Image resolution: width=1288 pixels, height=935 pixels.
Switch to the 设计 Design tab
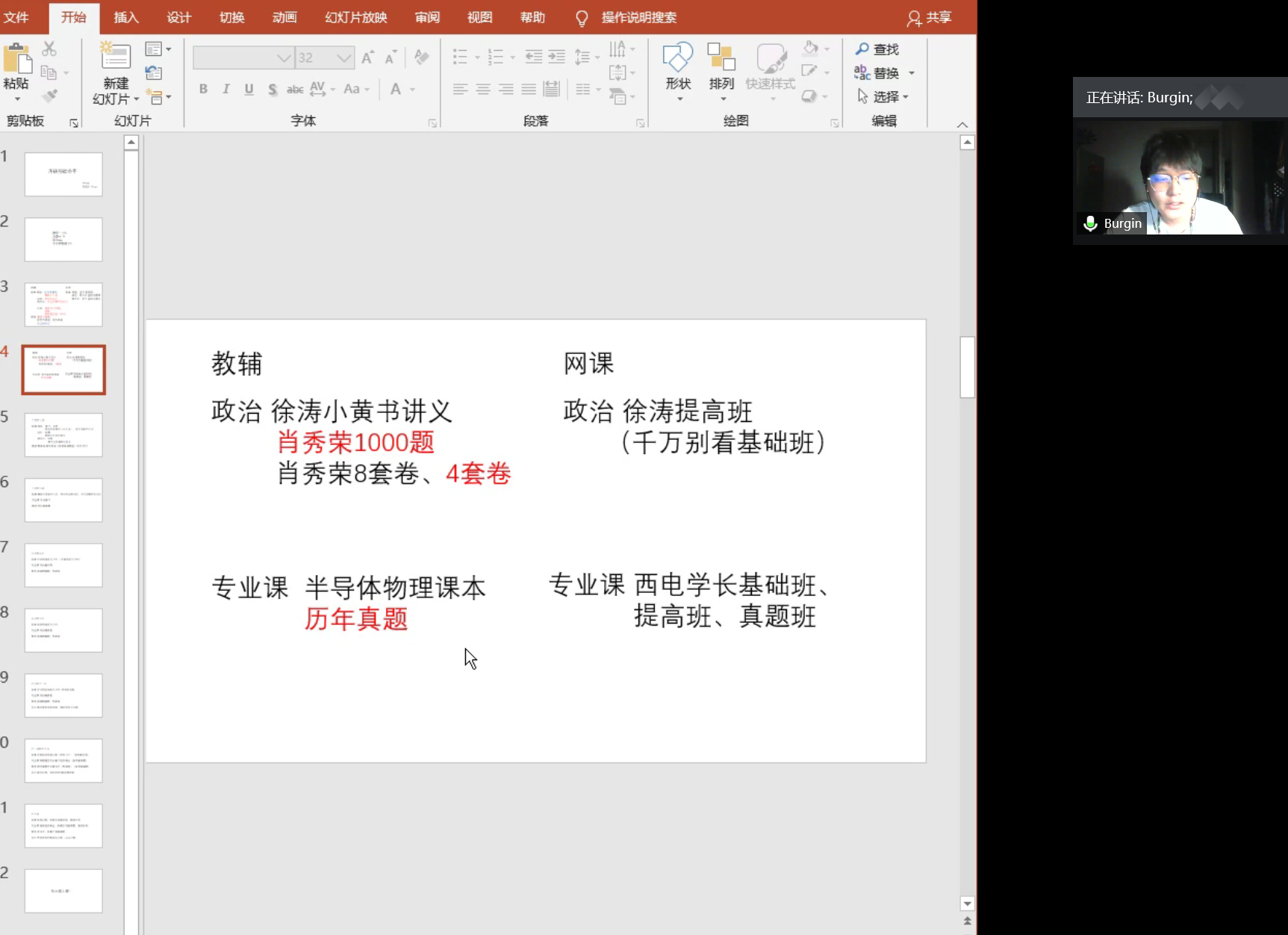[179, 18]
